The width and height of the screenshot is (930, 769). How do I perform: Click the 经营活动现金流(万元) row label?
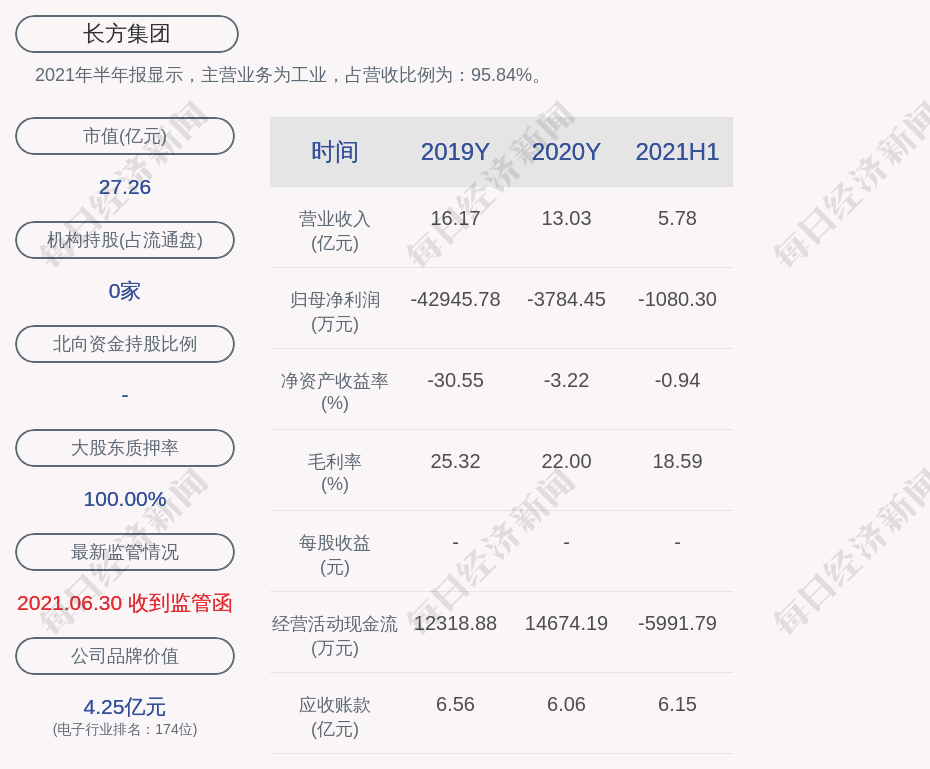click(335, 635)
